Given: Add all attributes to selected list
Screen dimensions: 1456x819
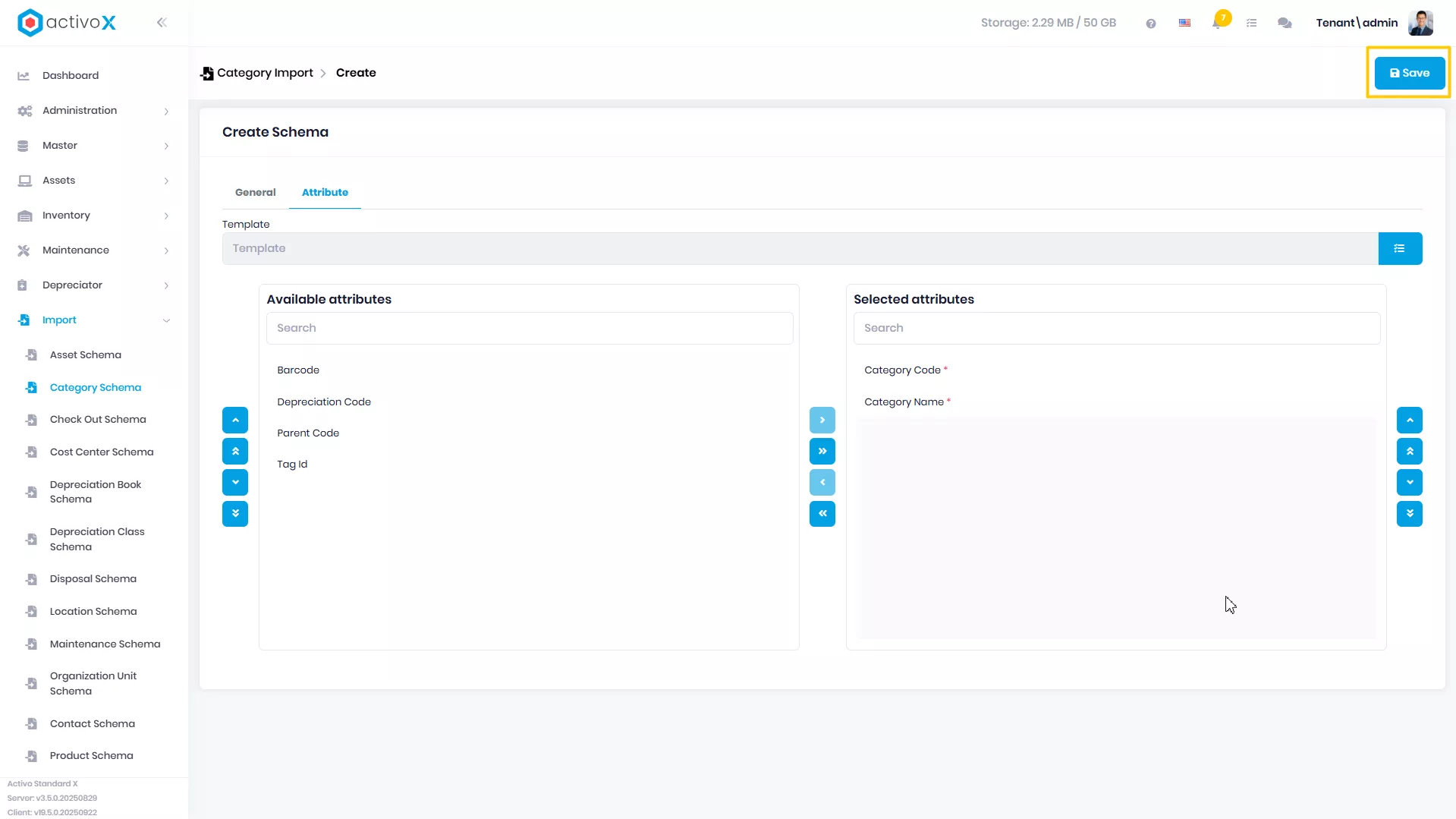Looking at the screenshot, I should click(x=822, y=452).
